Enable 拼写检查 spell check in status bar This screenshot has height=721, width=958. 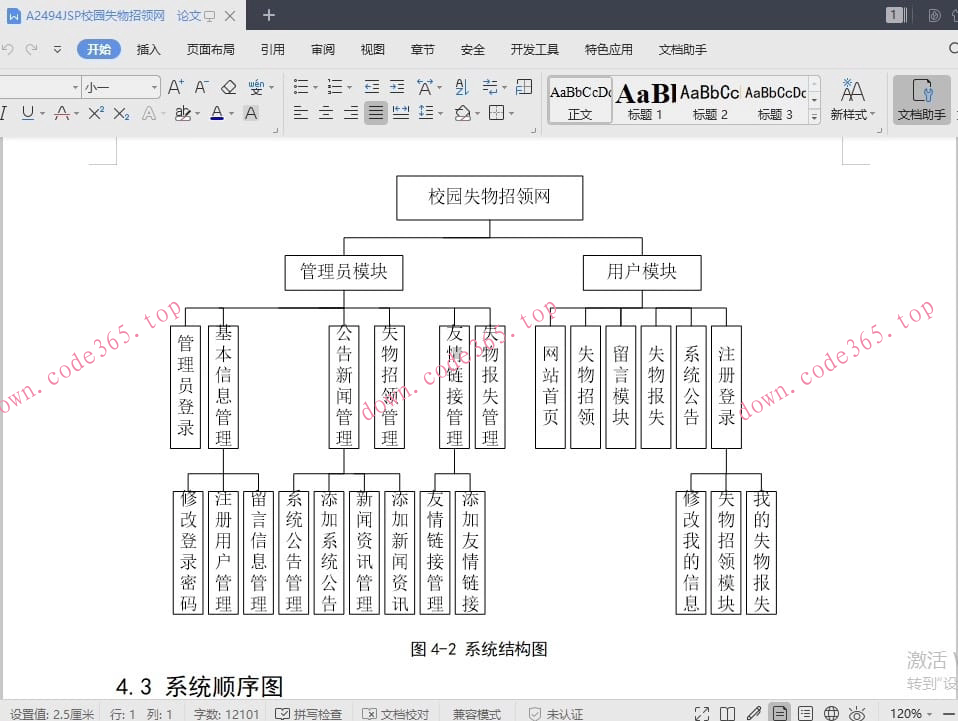click(x=317, y=712)
